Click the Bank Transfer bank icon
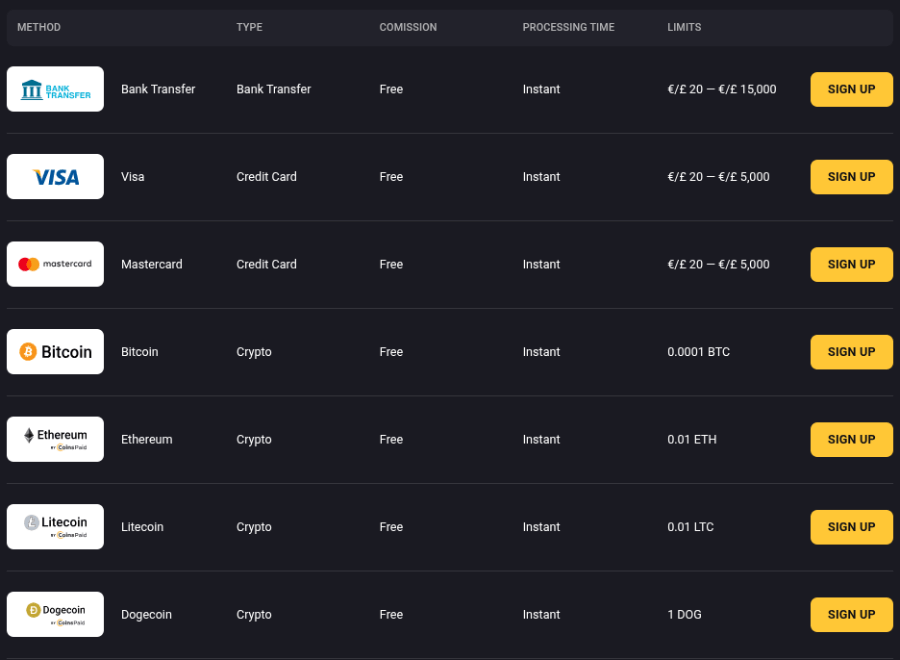Viewport: 900px width, 660px height. point(30,88)
